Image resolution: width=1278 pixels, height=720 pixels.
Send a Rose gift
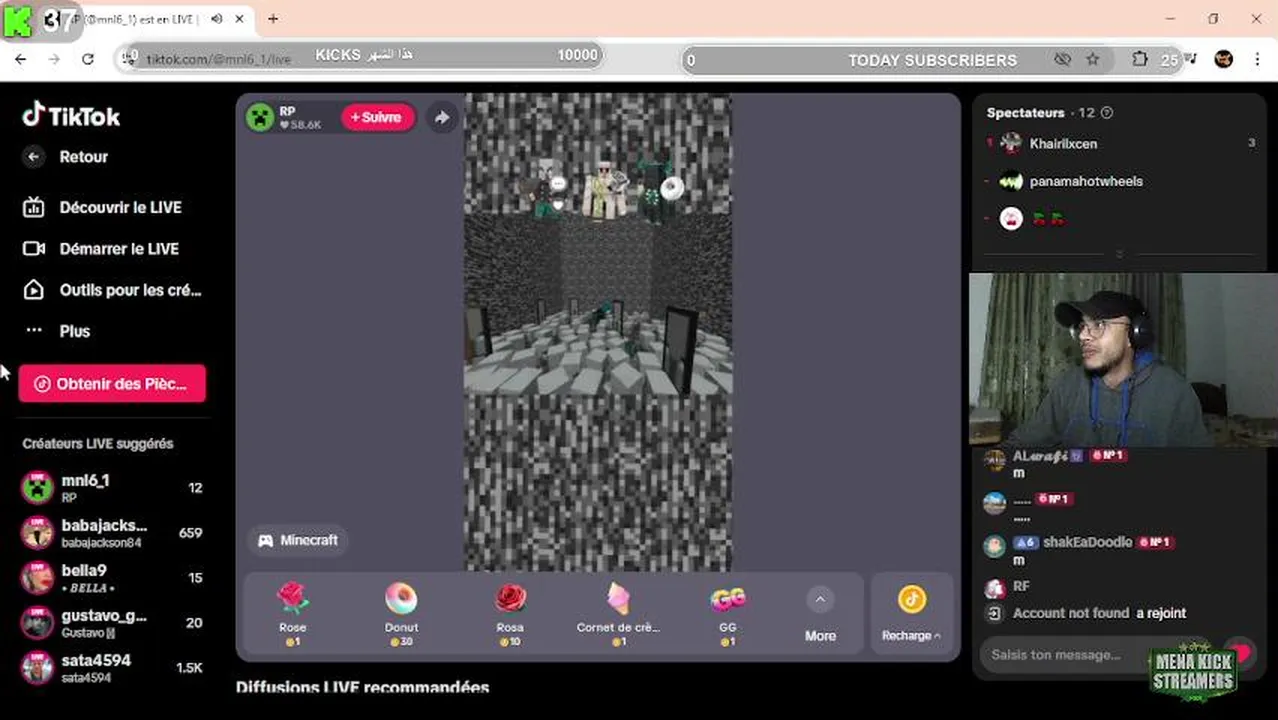coord(293,614)
